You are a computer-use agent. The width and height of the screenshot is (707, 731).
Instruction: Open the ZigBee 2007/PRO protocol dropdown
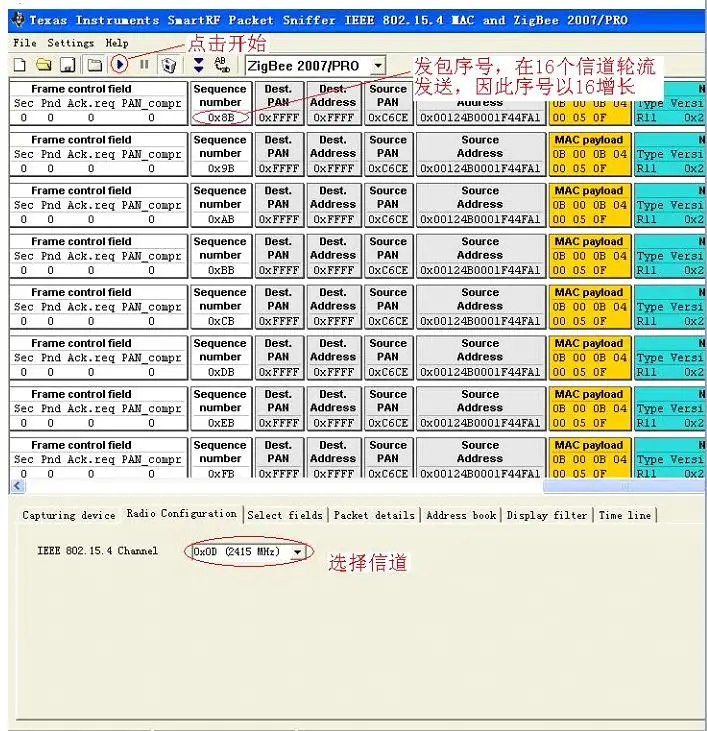coord(378,65)
